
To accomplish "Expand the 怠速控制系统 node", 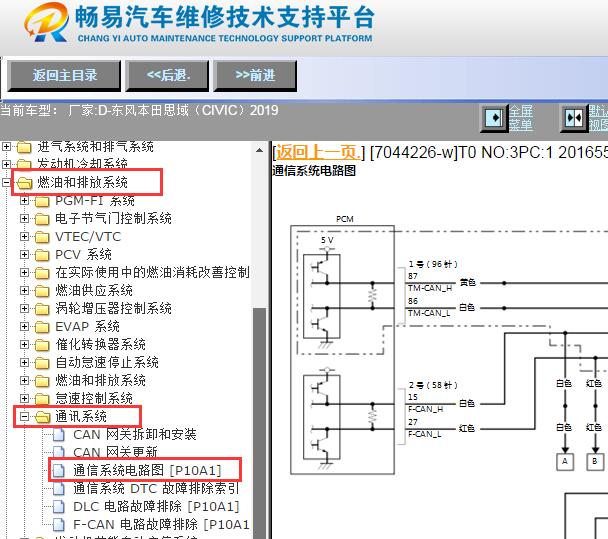I will pos(24,398).
